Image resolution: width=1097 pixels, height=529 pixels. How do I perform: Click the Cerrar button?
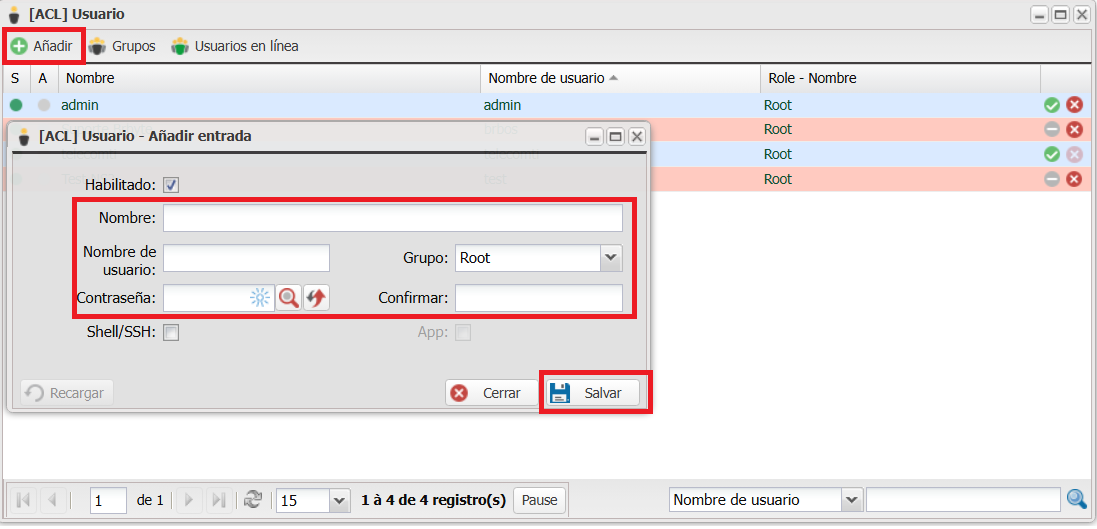click(x=489, y=393)
